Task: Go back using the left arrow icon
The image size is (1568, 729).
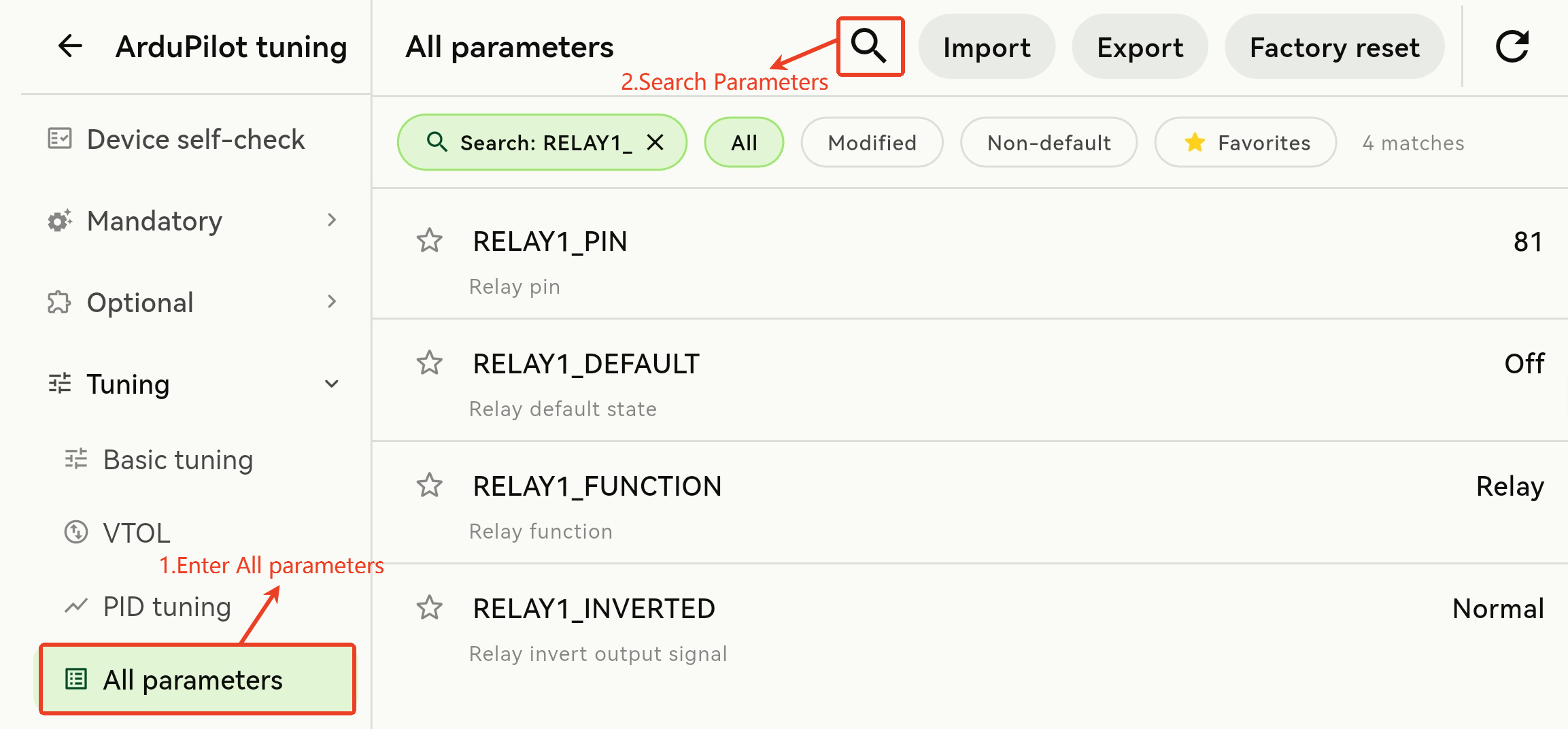Action: pyautogui.click(x=70, y=46)
